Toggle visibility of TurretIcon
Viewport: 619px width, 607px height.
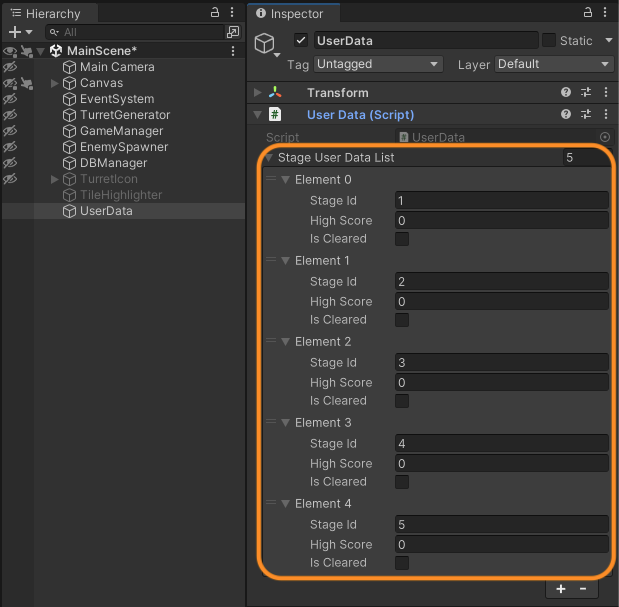coord(10,179)
